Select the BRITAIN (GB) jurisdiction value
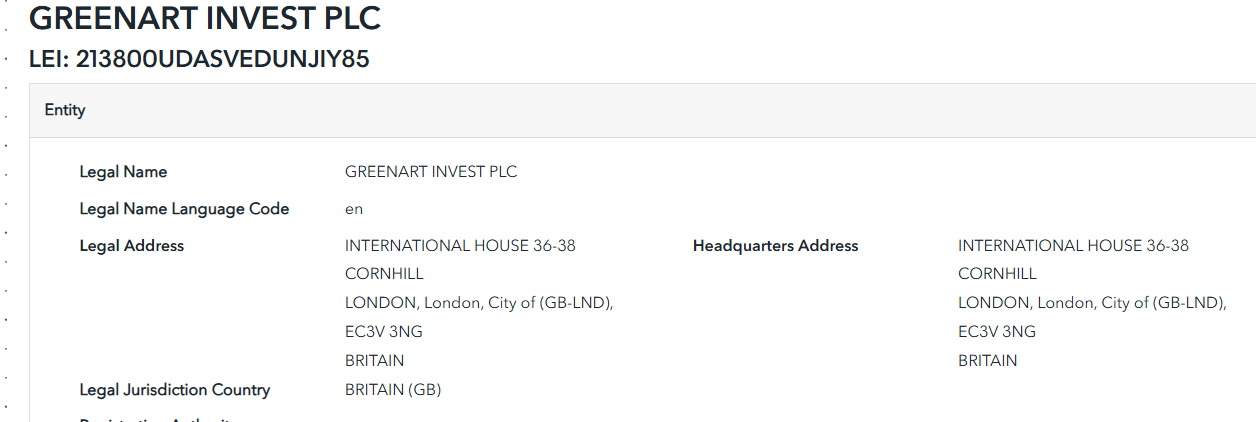1256x422 pixels. click(393, 390)
